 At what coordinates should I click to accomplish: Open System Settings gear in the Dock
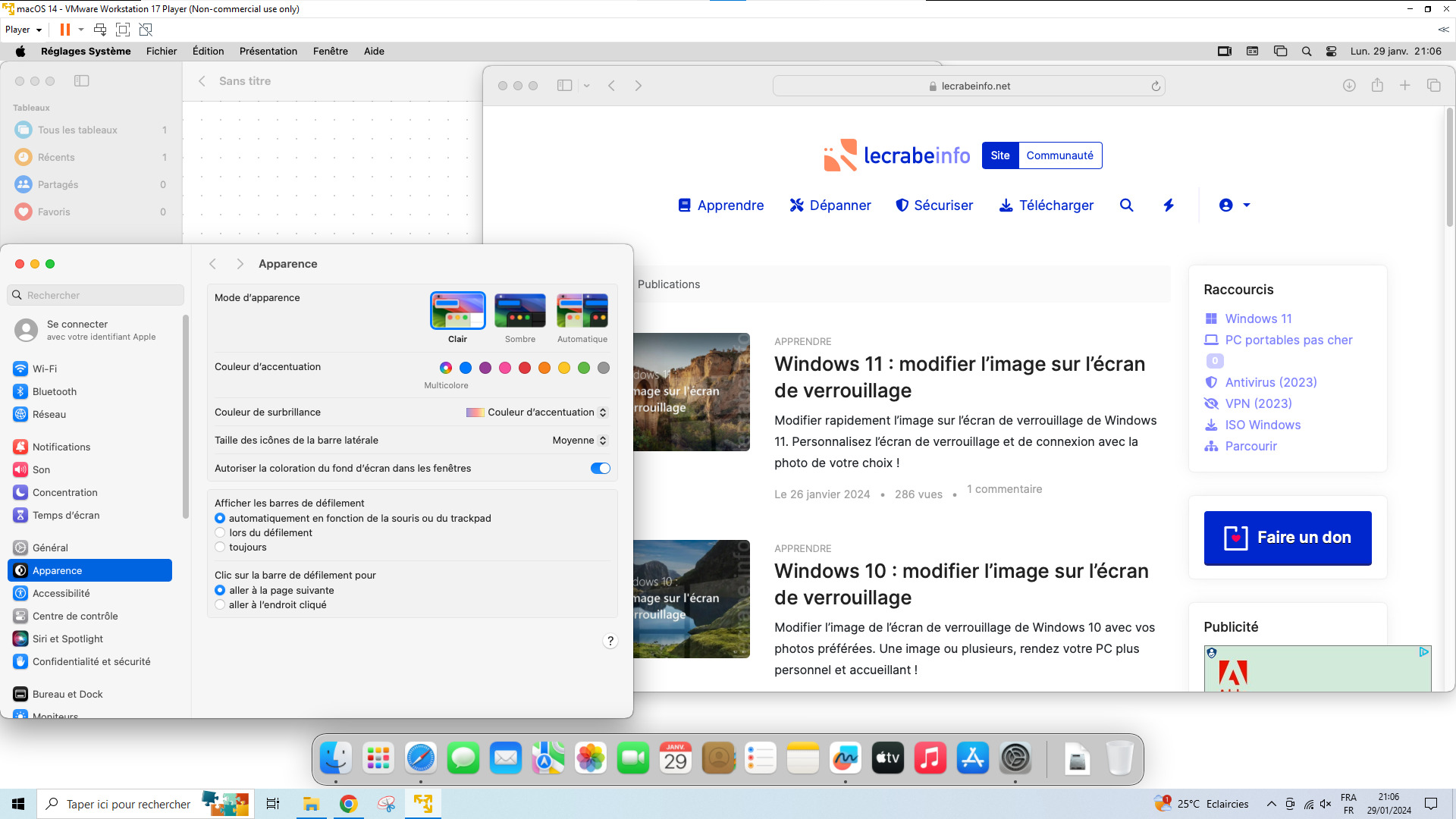coord(1015,758)
